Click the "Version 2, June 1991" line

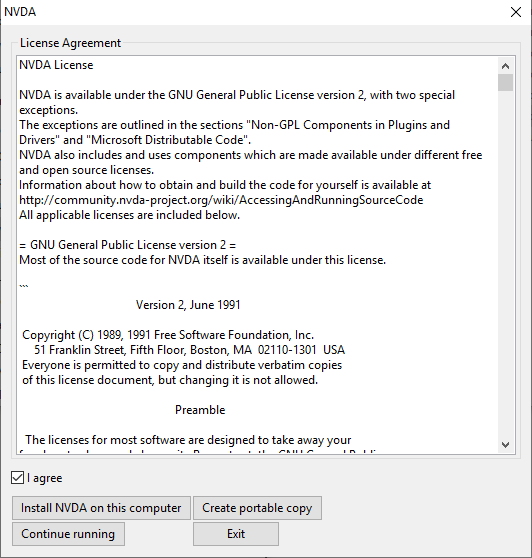(x=188, y=305)
